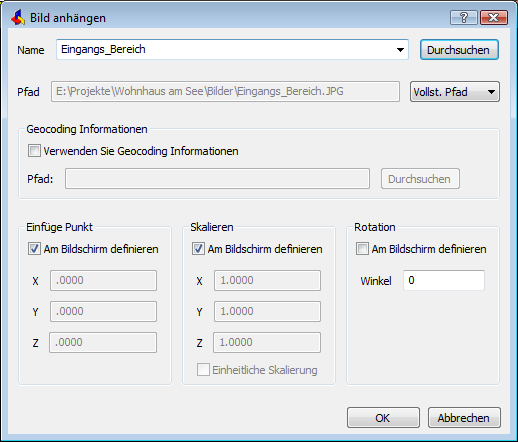Click the Einfüge Punkt Z field
518x442 pixels.
point(103,342)
